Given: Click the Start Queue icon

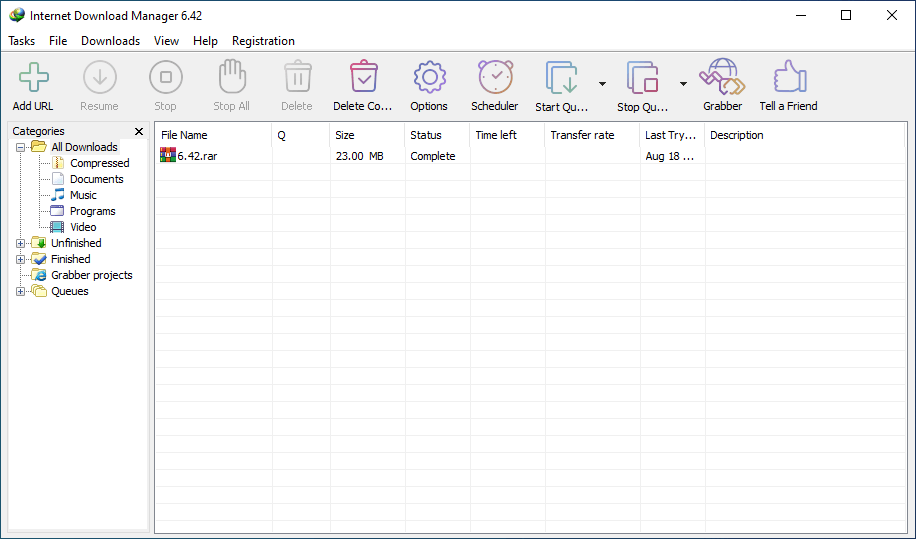Looking at the screenshot, I should (561, 78).
